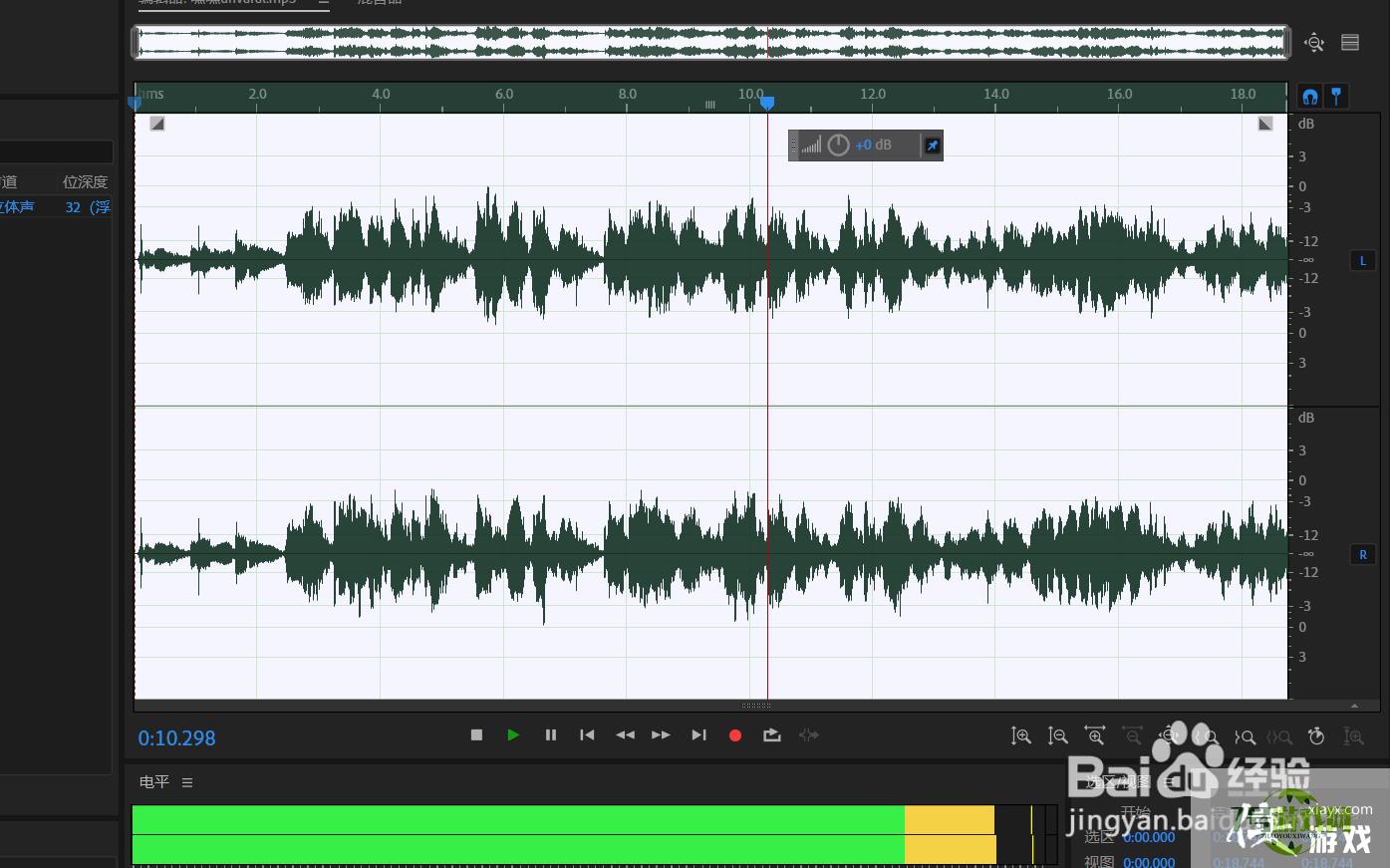1390x868 pixels.
Task: Click the overview navigator's right edge handle
Action: click(x=1287, y=42)
